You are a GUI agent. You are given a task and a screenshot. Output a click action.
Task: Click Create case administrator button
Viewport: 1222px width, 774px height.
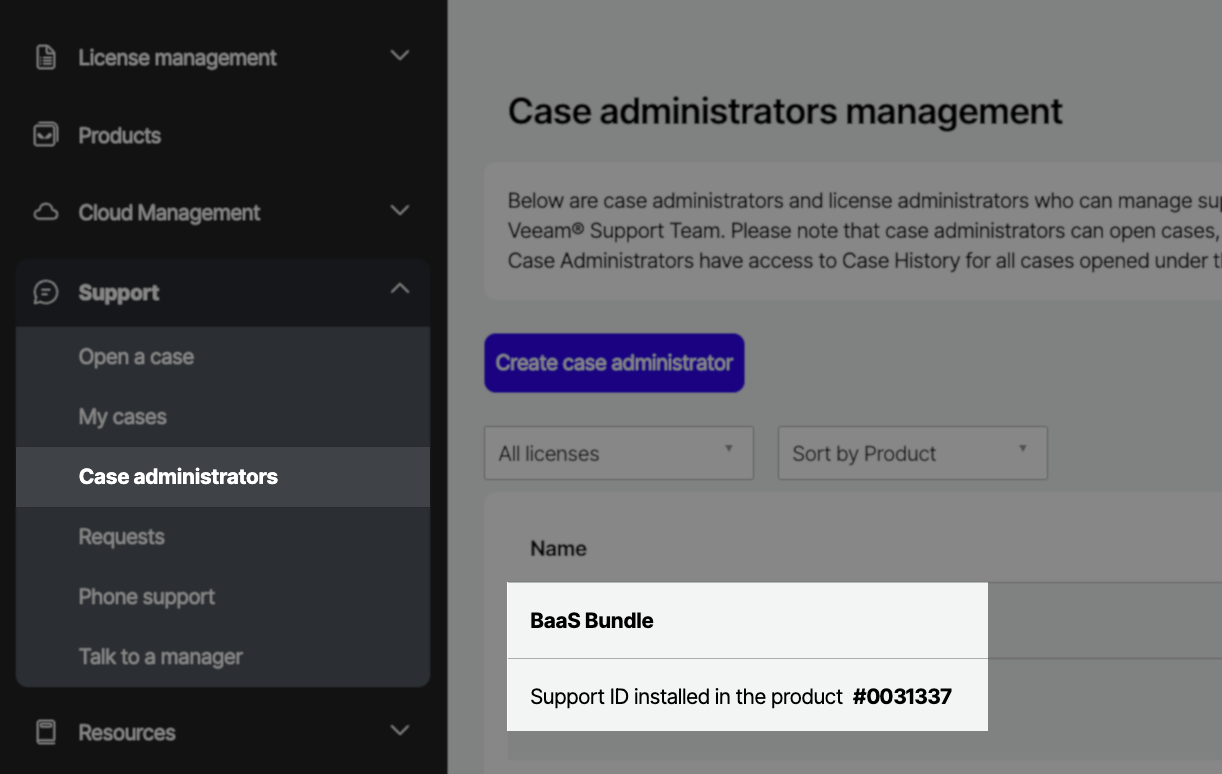click(x=614, y=363)
